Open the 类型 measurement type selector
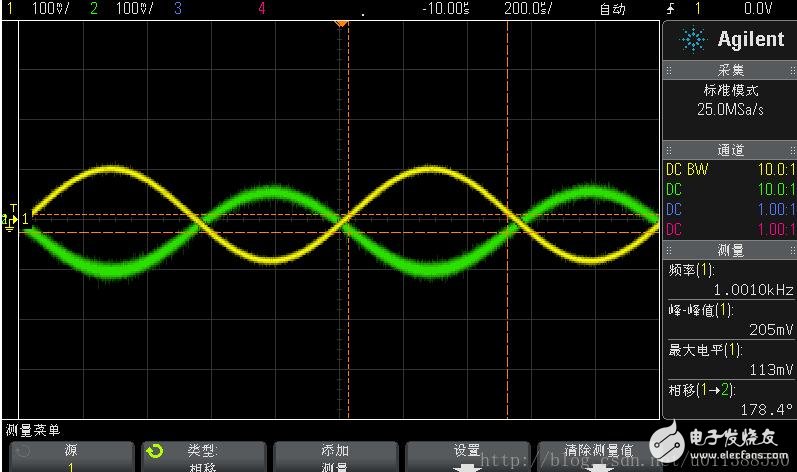This screenshot has width=797, height=472. click(x=203, y=457)
